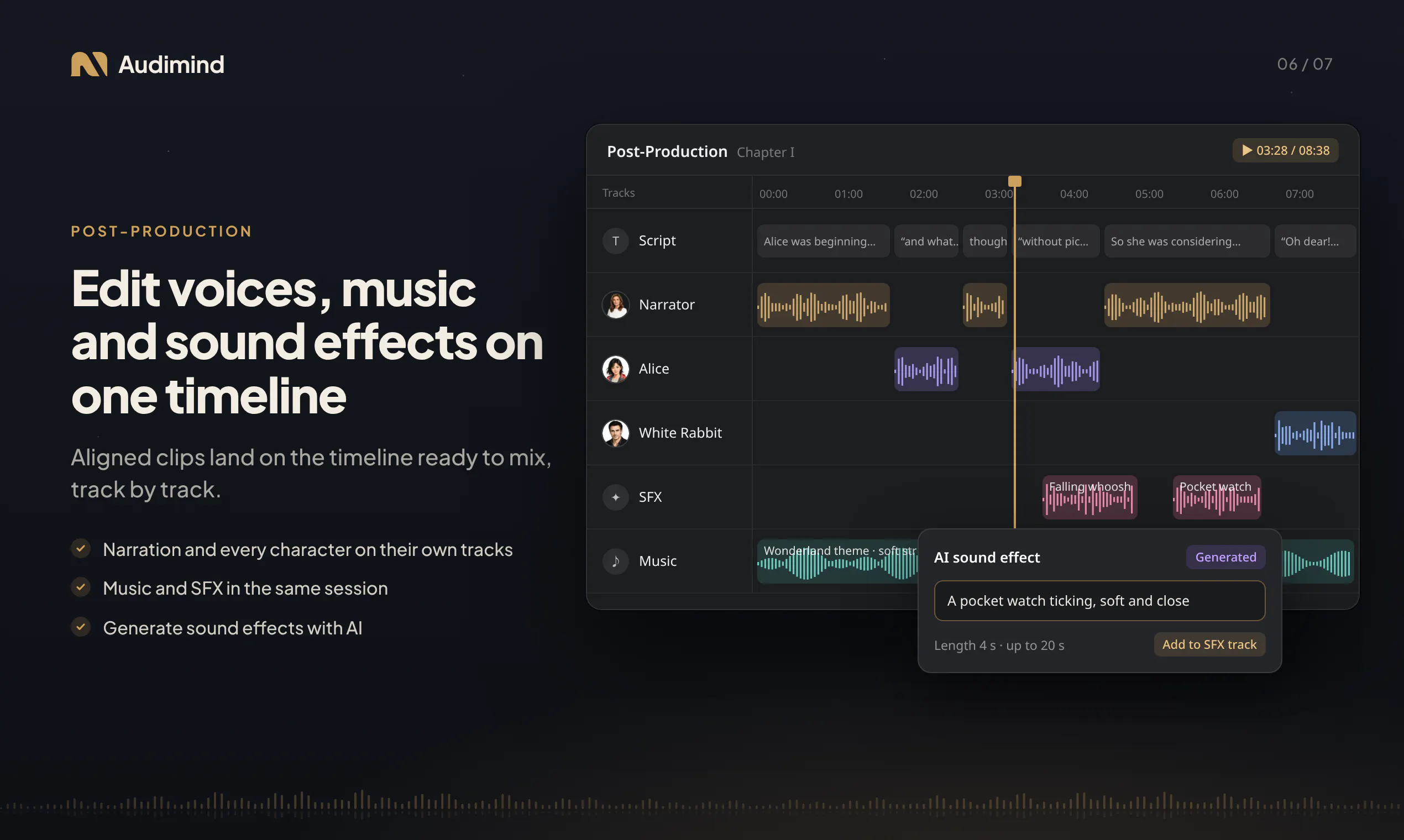Viewport: 1404px width, 840px height.
Task: Click the first checkmark next to Narration bullet
Action: pos(81,549)
